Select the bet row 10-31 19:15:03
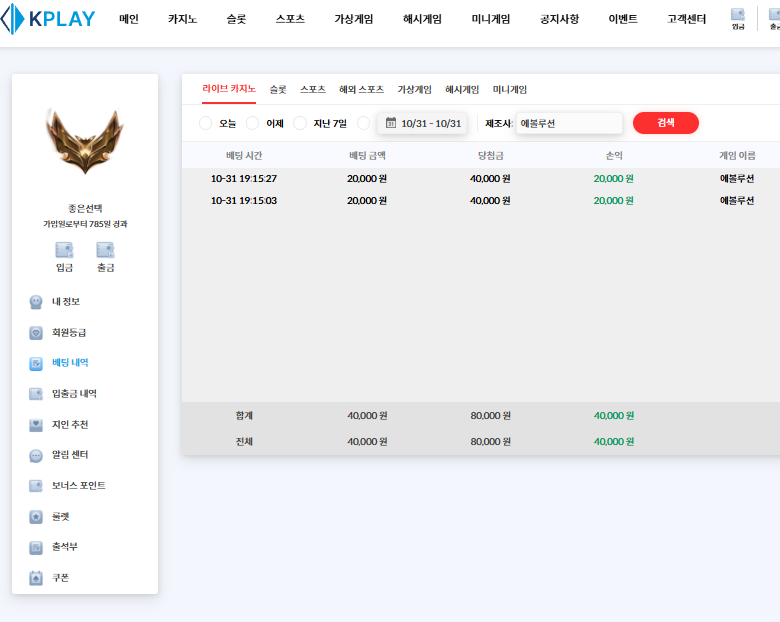The width and height of the screenshot is (780, 622). 481,201
